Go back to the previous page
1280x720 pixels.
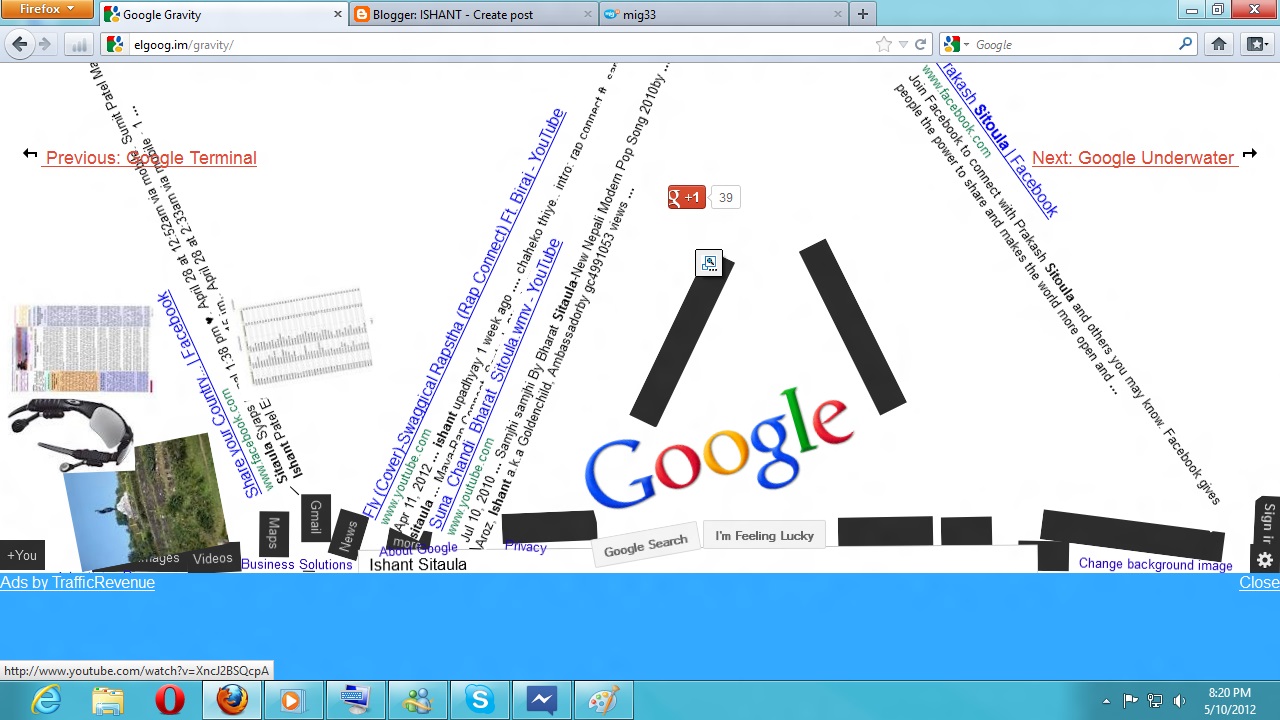tap(20, 44)
